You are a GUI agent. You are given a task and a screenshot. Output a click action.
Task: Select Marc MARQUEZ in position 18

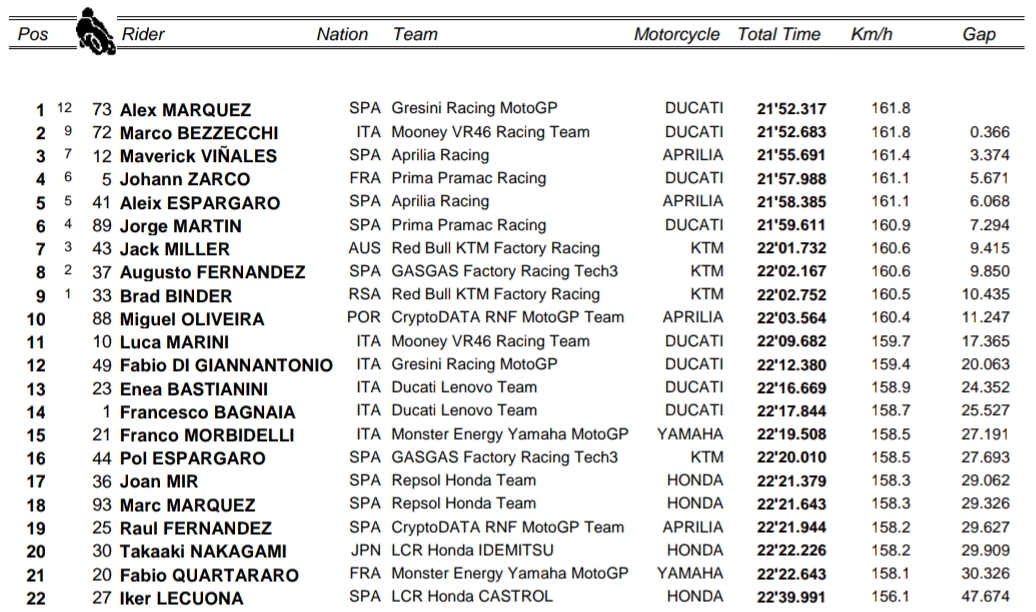pos(187,506)
